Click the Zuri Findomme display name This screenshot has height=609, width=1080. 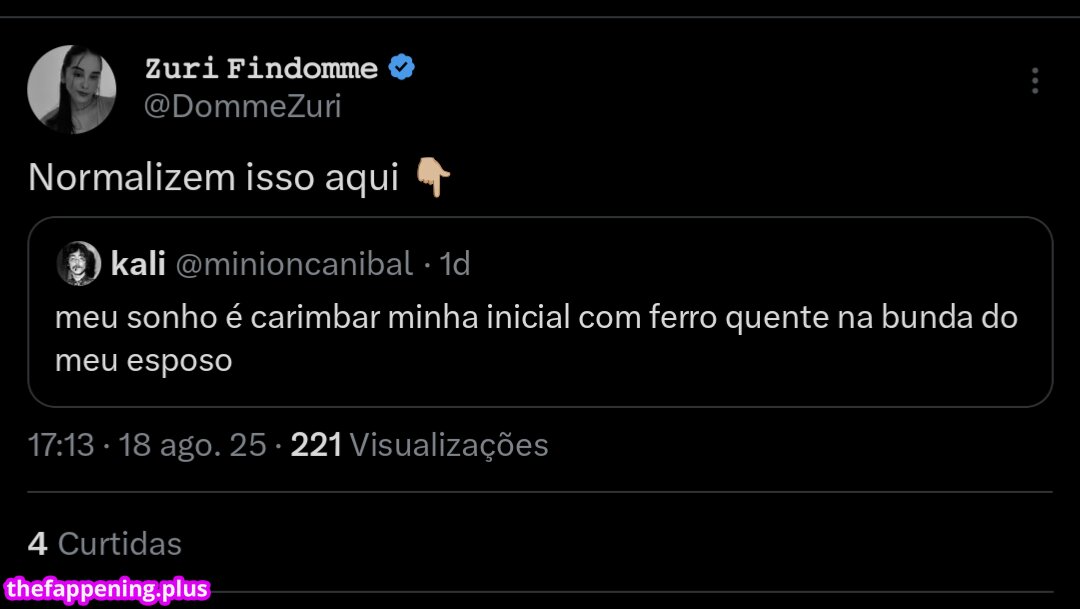click(x=261, y=69)
